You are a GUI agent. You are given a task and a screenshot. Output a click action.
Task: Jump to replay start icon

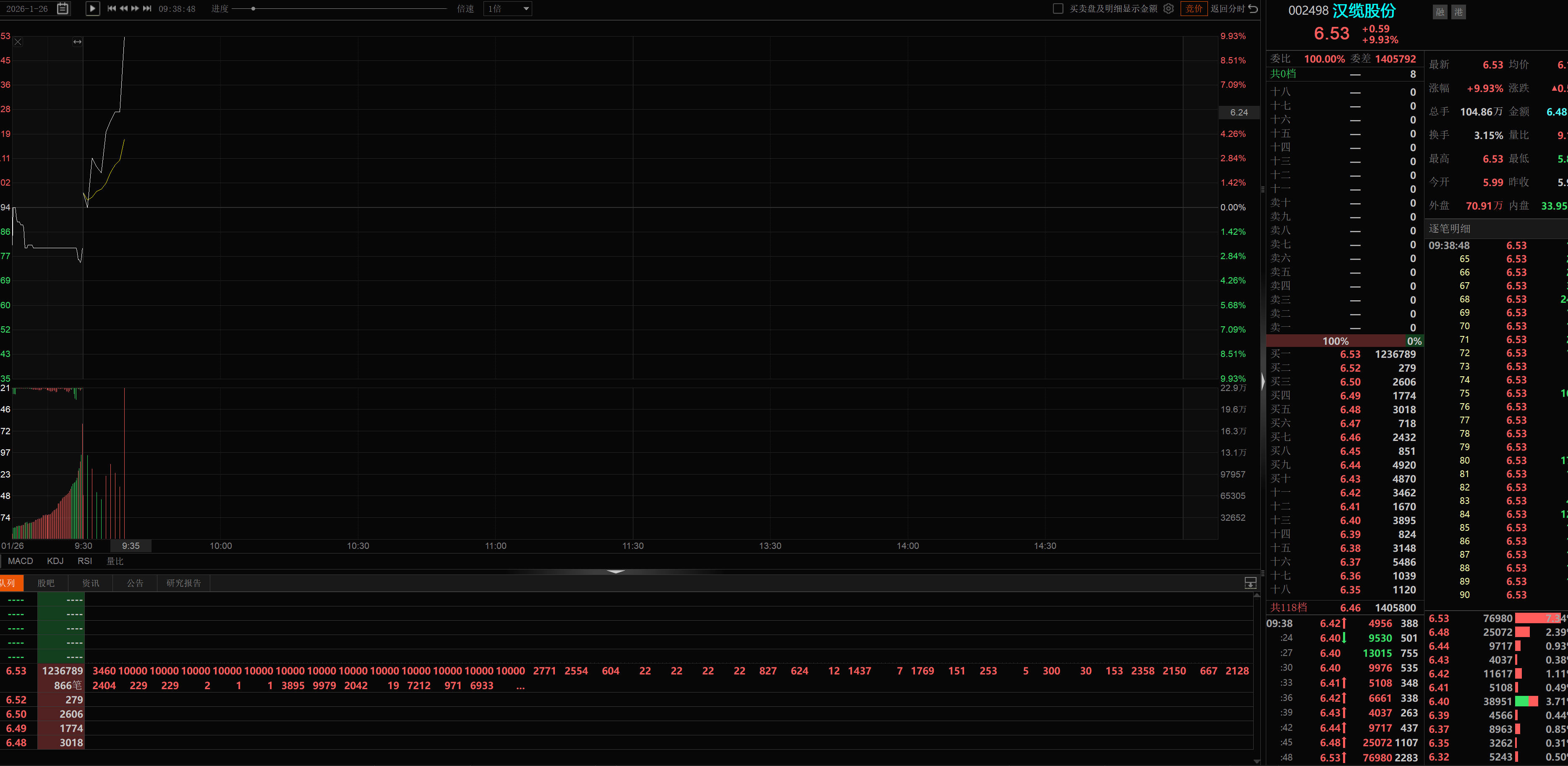tap(111, 8)
